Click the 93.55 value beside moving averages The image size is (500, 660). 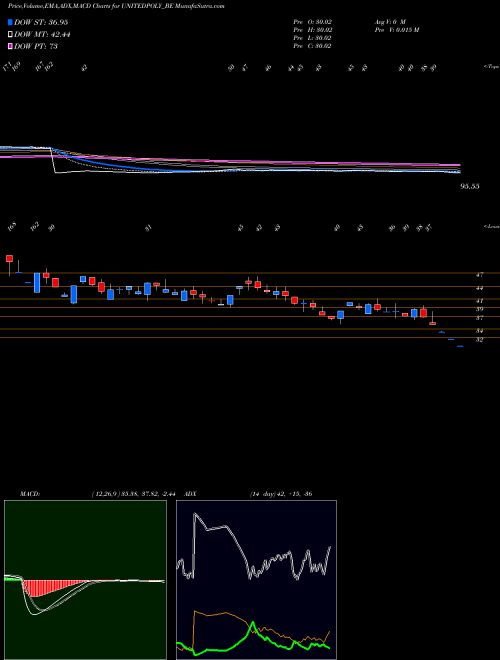[x=470, y=186]
